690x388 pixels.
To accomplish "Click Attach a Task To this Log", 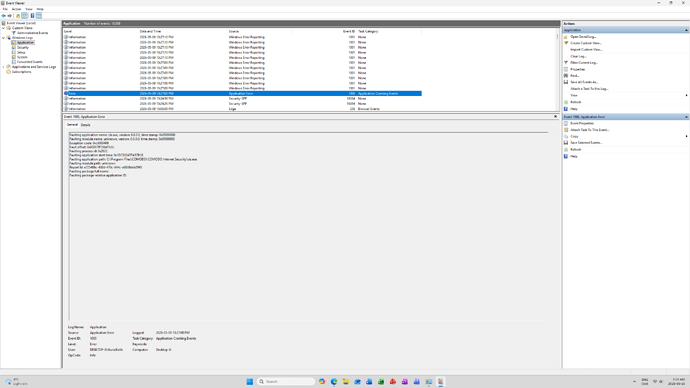I will [x=589, y=89].
